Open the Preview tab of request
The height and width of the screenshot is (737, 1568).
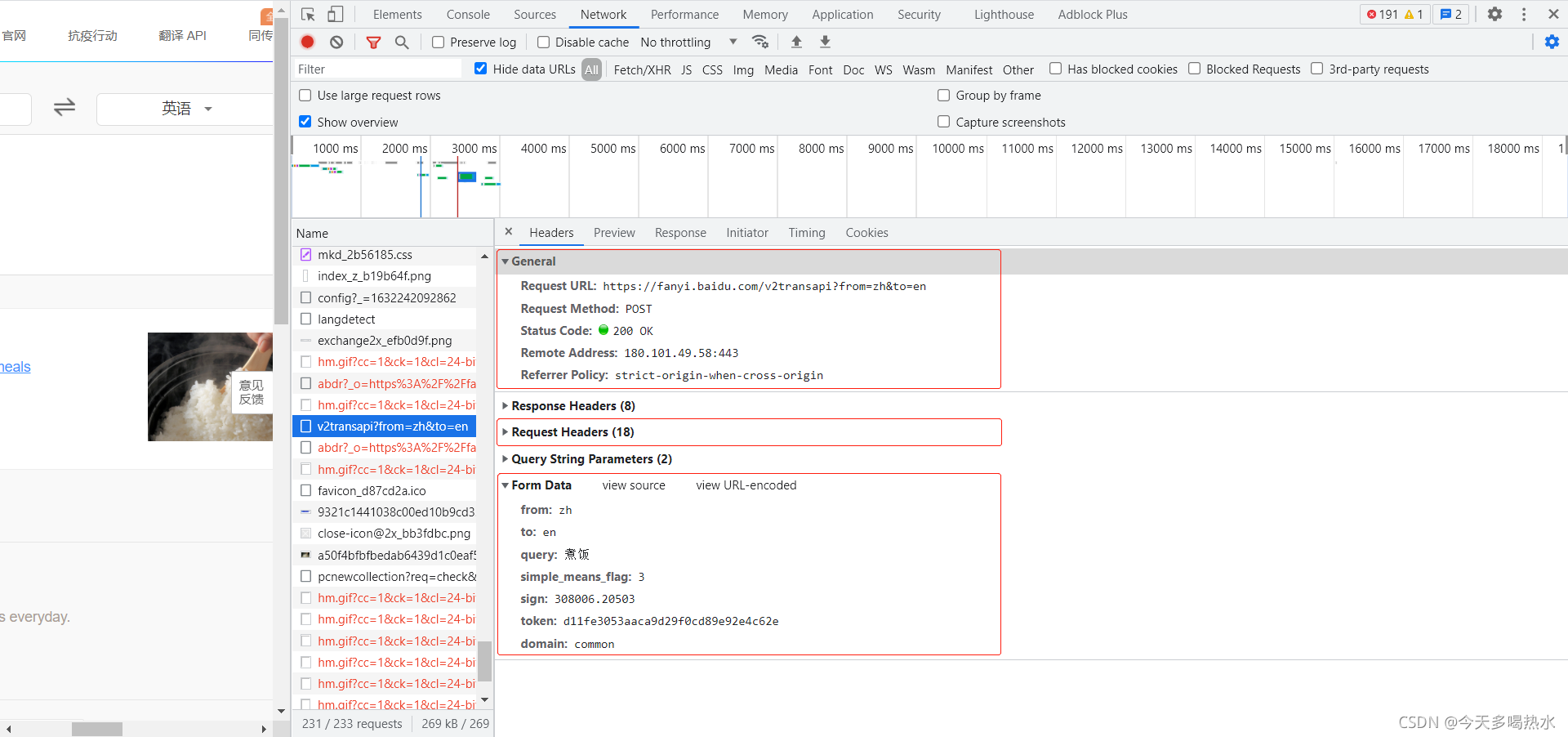pyautogui.click(x=614, y=233)
